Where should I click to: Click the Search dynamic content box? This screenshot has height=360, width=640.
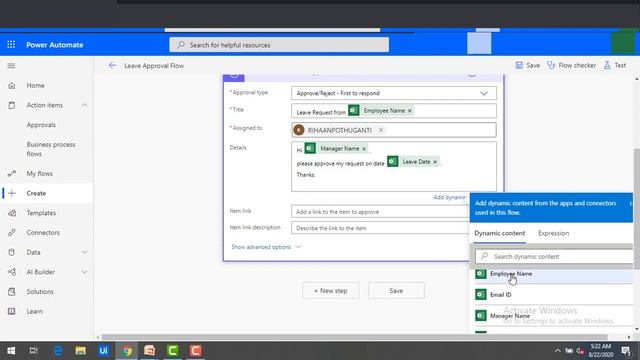tap(554, 256)
